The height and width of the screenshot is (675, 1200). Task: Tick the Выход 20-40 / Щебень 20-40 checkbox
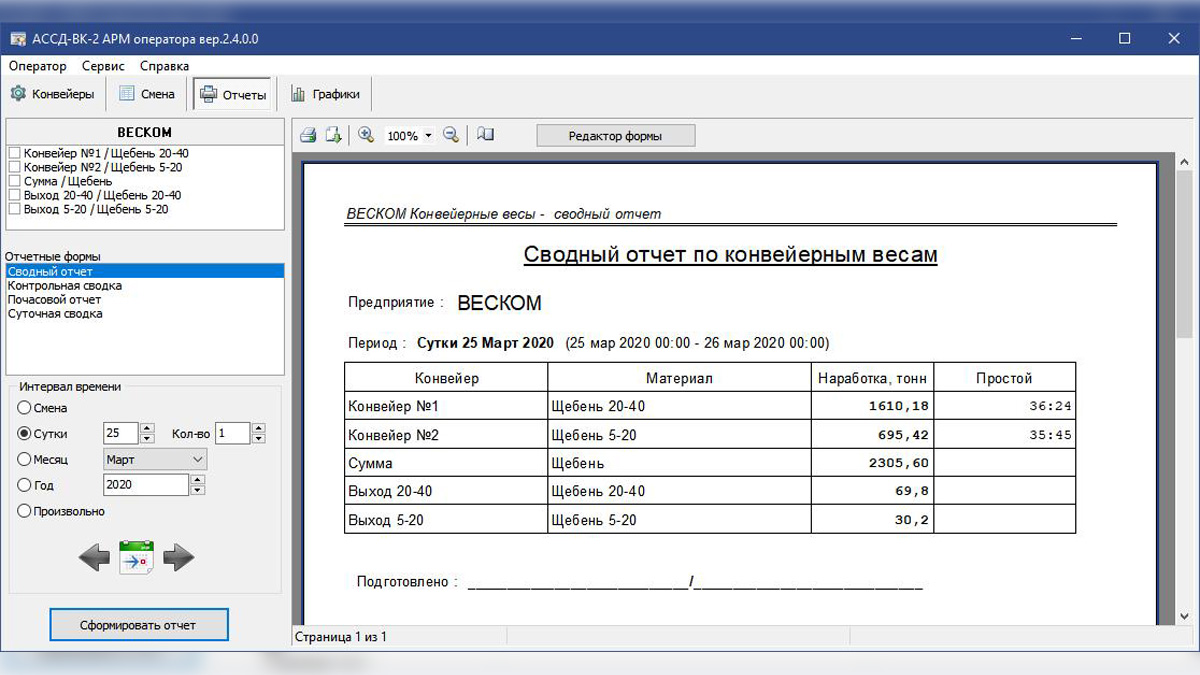coord(14,195)
